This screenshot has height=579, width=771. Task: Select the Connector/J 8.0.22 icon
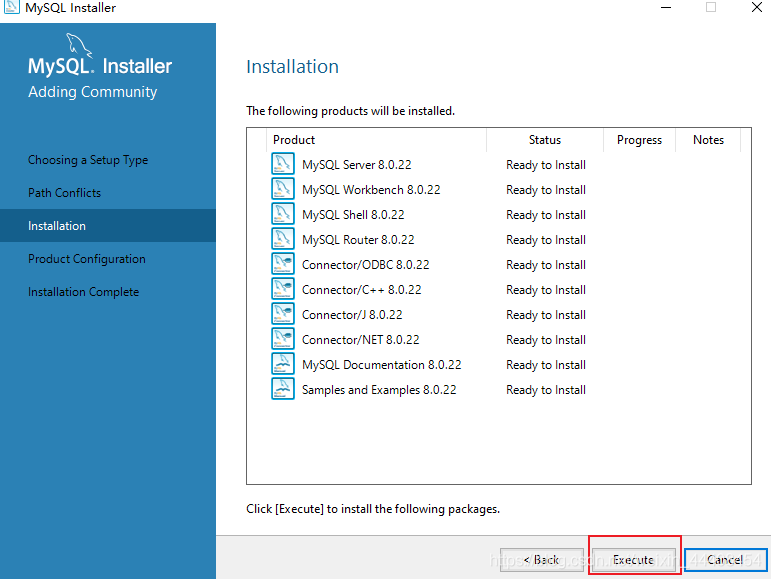(282, 314)
